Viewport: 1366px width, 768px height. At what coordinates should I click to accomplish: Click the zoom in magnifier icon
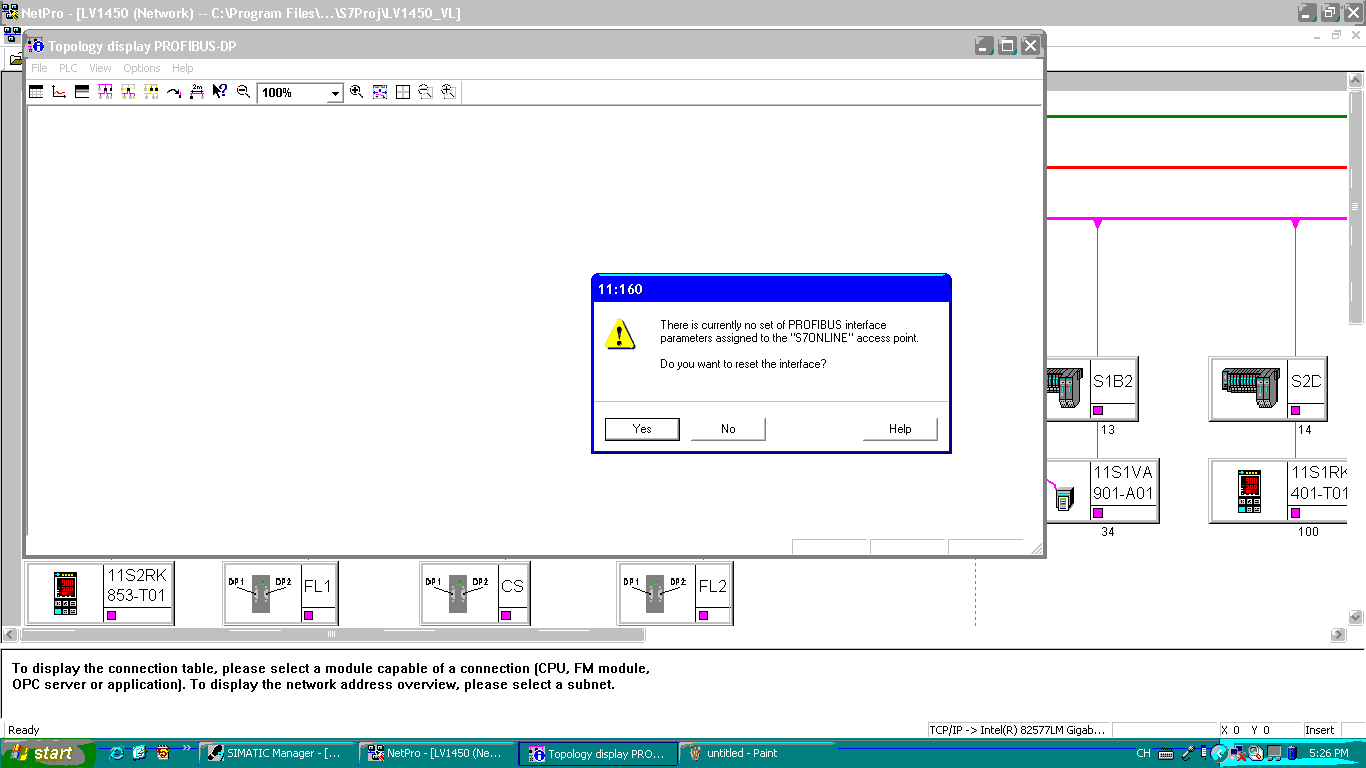(356, 92)
